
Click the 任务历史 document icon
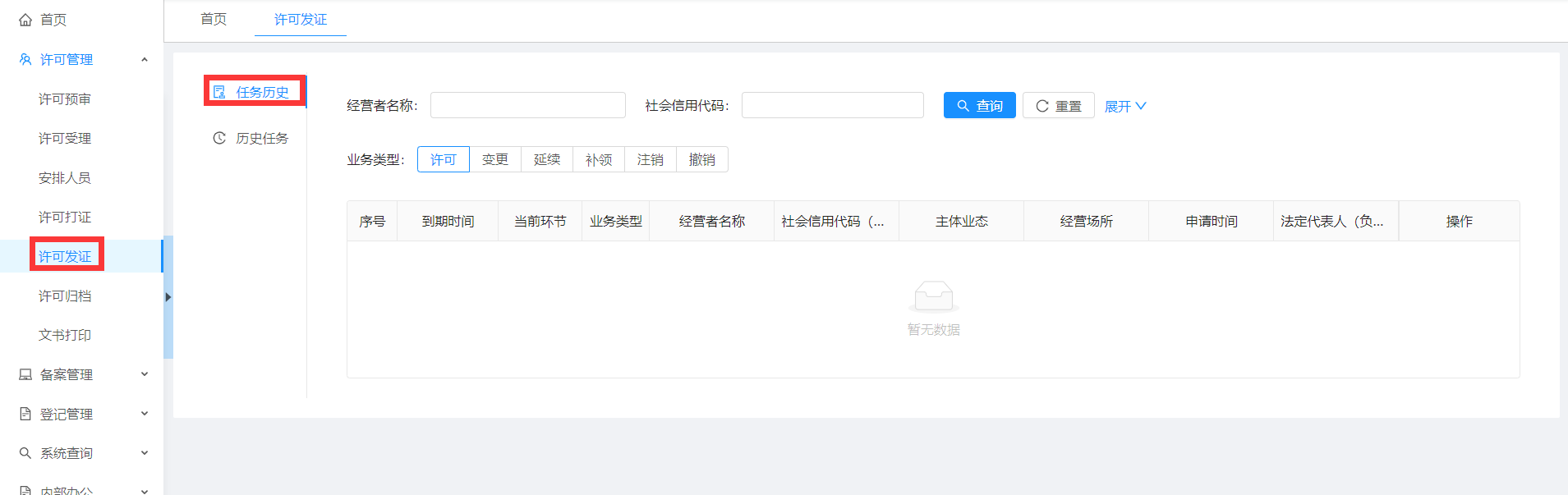coord(219,92)
